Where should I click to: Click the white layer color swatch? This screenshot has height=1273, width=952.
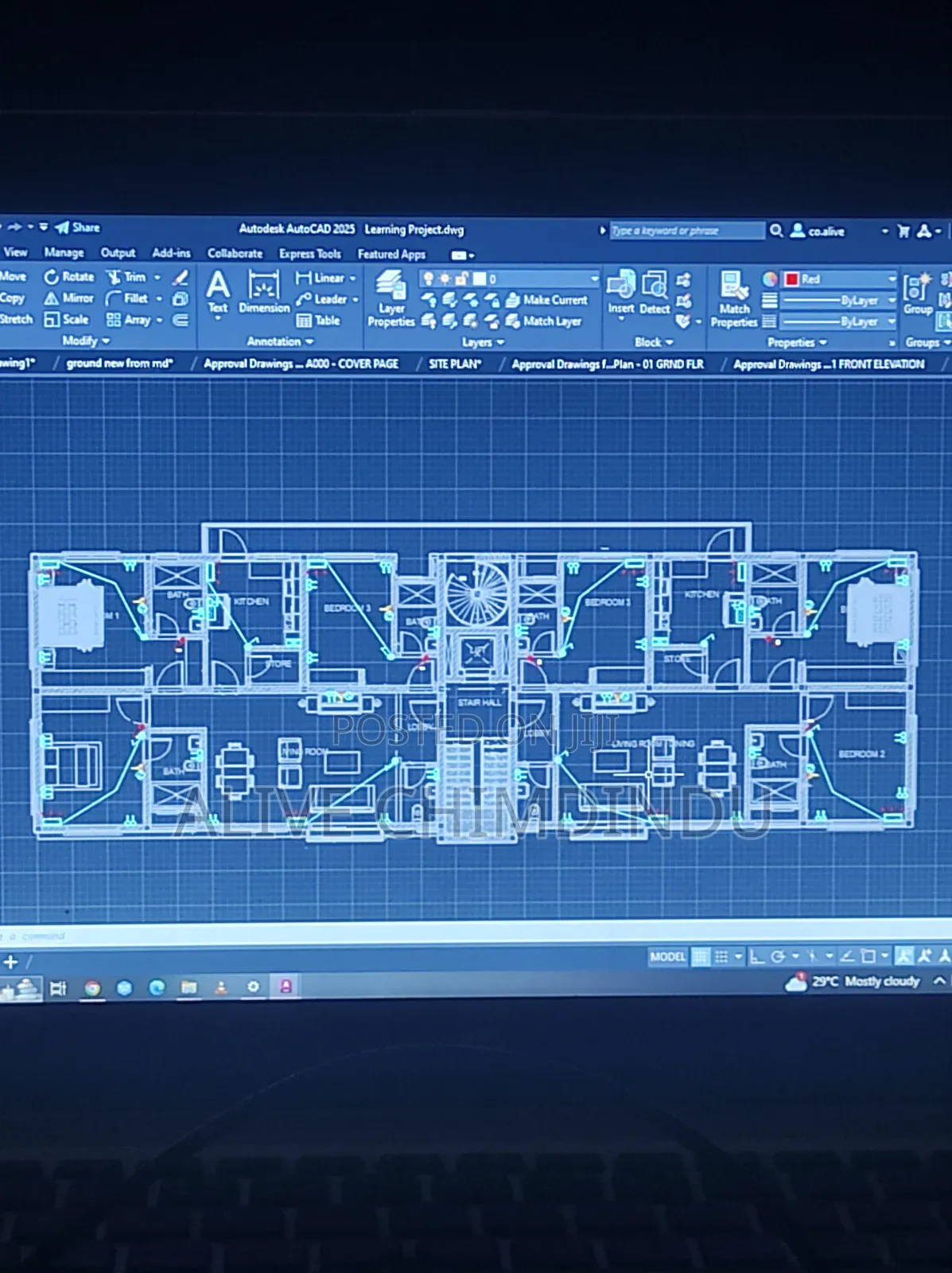479,278
